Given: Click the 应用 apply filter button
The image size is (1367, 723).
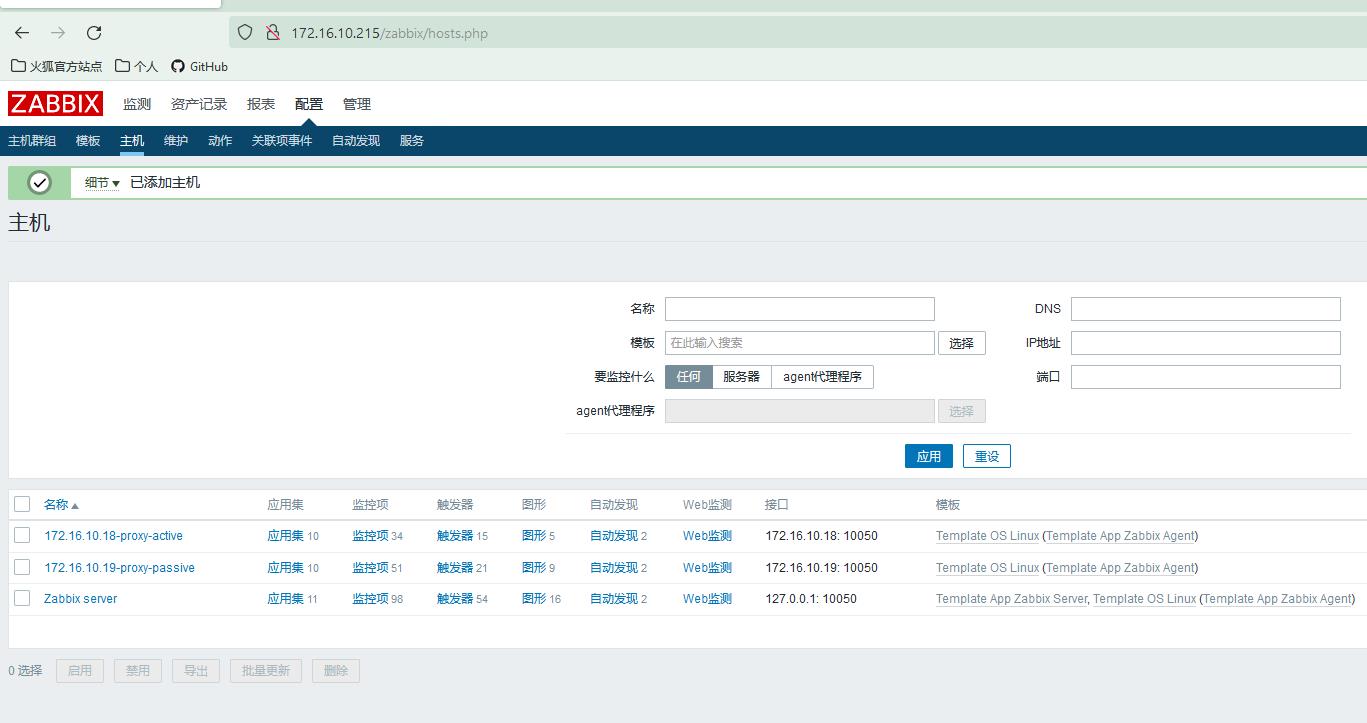Looking at the screenshot, I should (x=929, y=456).
